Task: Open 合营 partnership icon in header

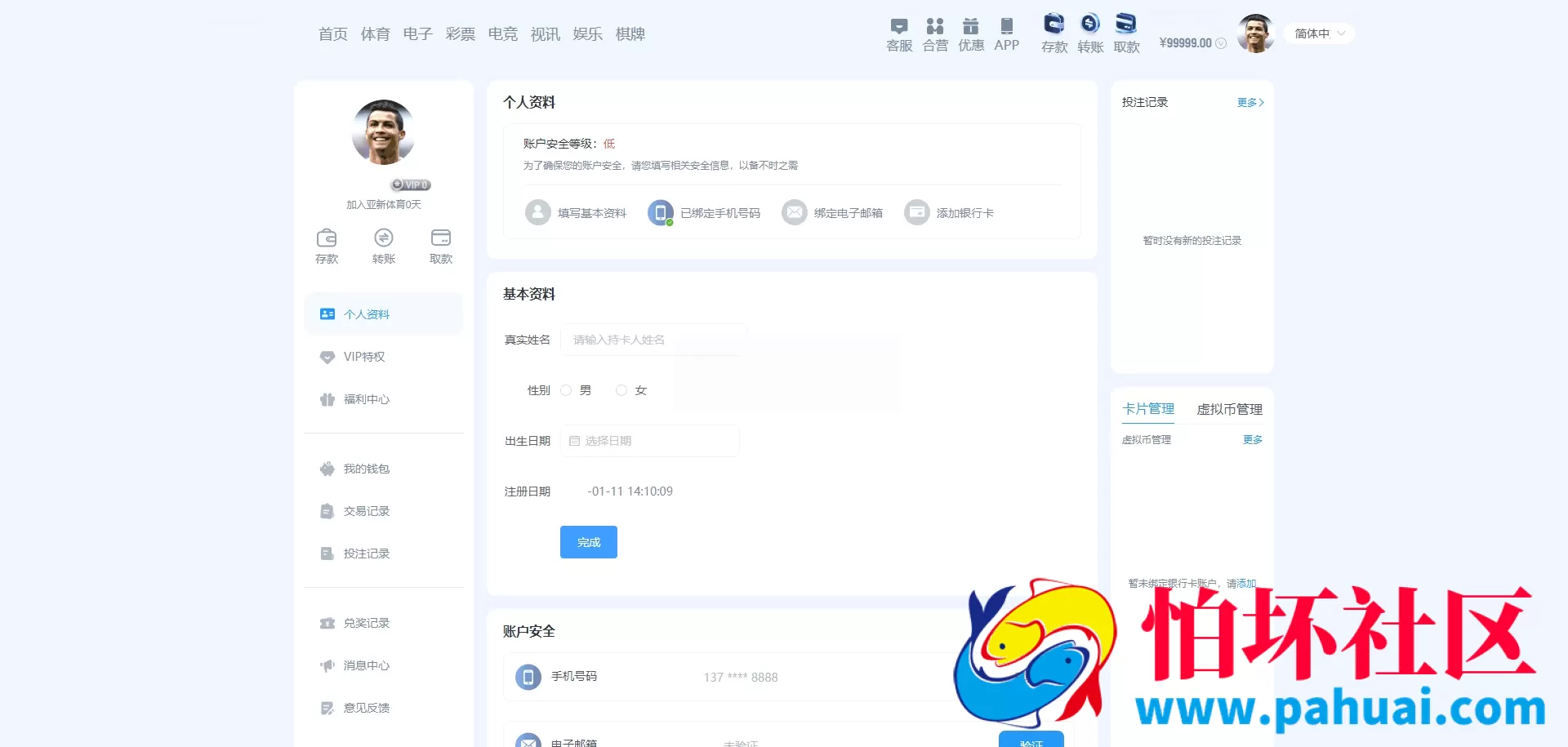Action: click(x=935, y=27)
